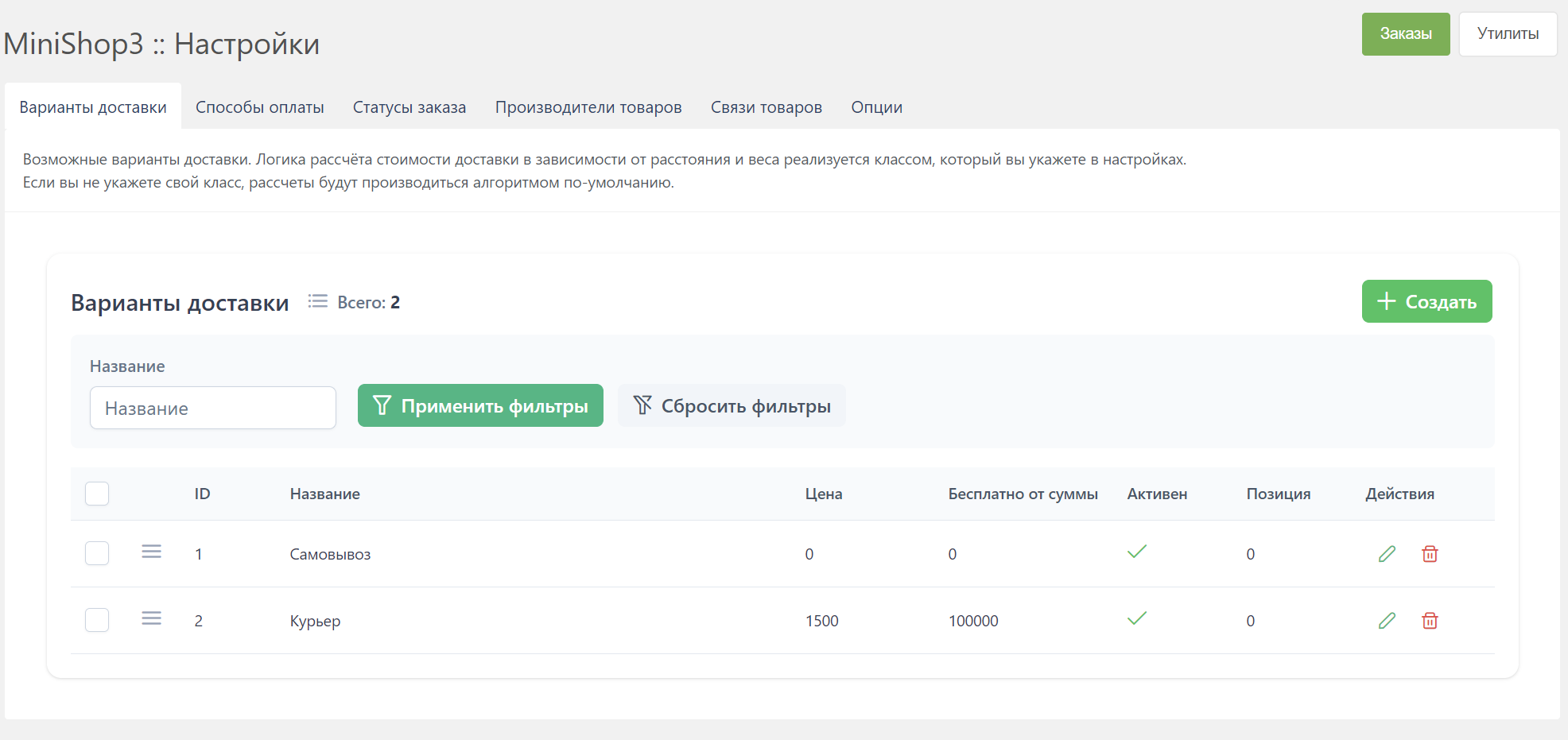This screenshot has height=740, width=1568.
Task: Reset filters via Сбросить фильтры
Action: (732, 406)
